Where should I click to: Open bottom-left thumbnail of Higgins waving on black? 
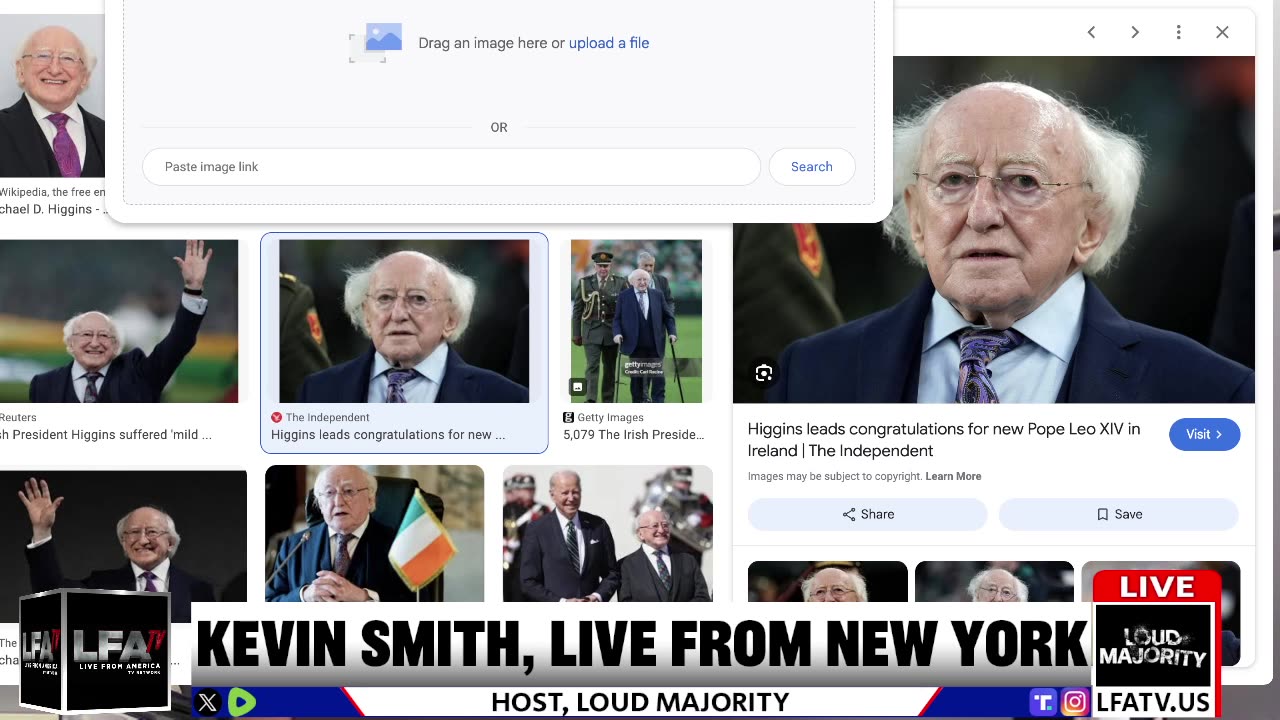(x=123, y=535)
